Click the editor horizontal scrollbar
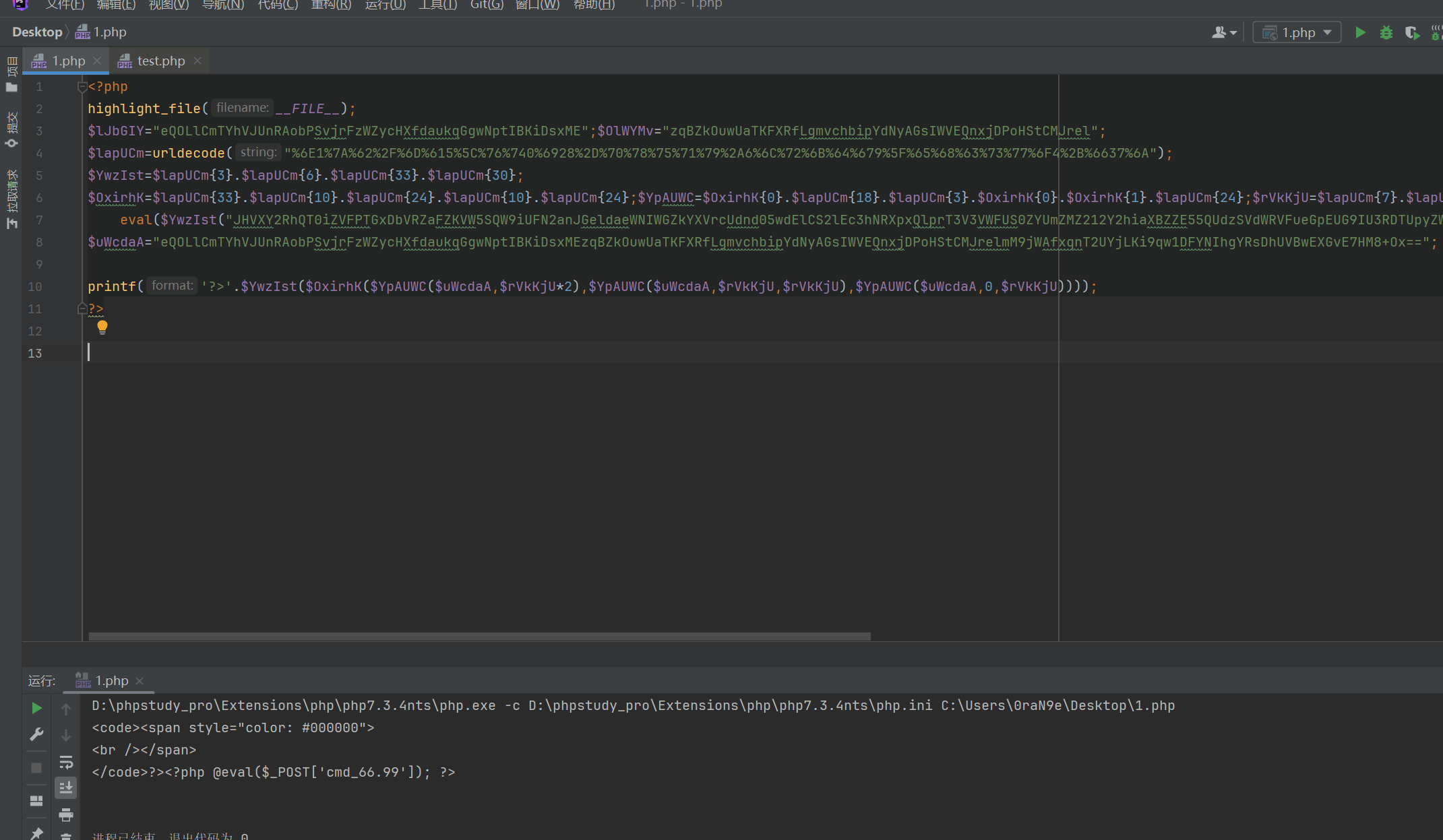Screen dimensions: 1443x840 [479, 637]
